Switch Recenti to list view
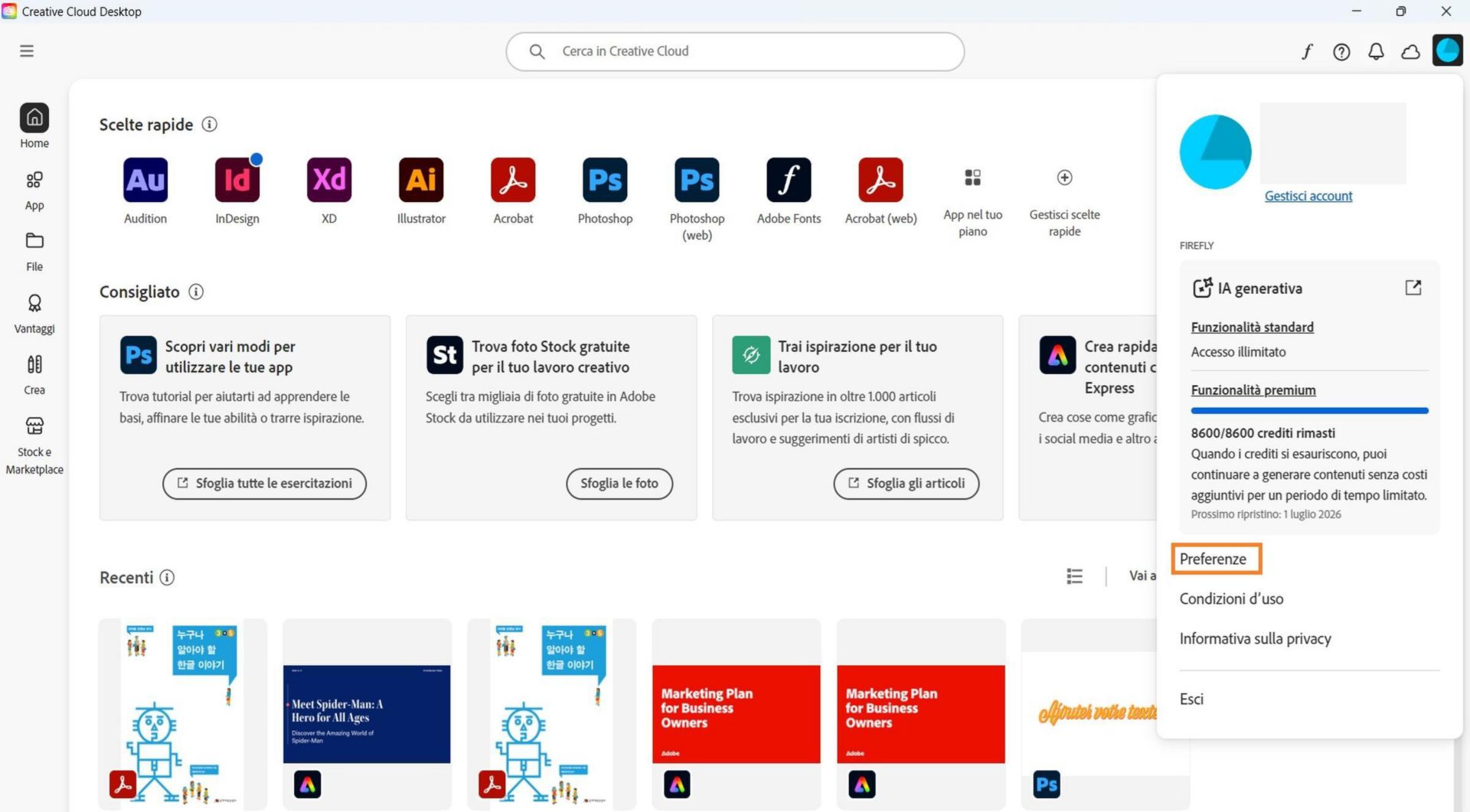This screenshot has width=1470, height=812. pyautogui.click(x=1075, y=576)
